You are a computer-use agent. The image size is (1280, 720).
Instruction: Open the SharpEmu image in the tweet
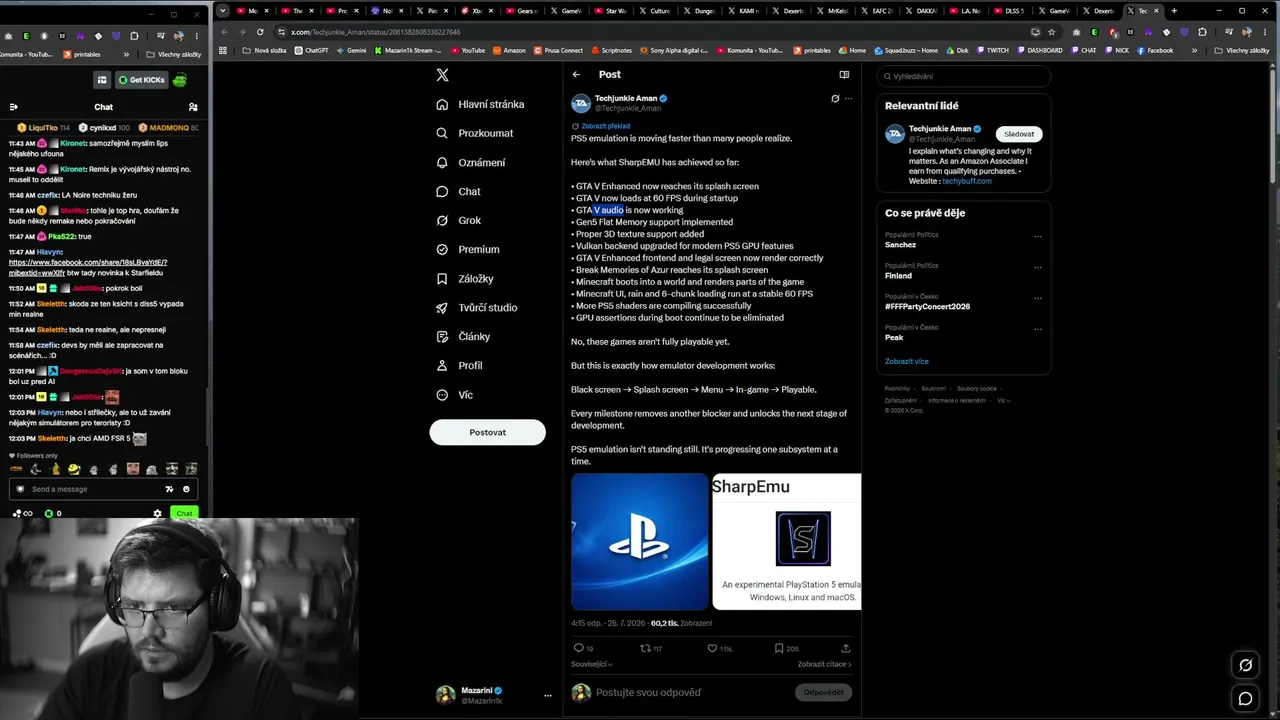(786, 541)
